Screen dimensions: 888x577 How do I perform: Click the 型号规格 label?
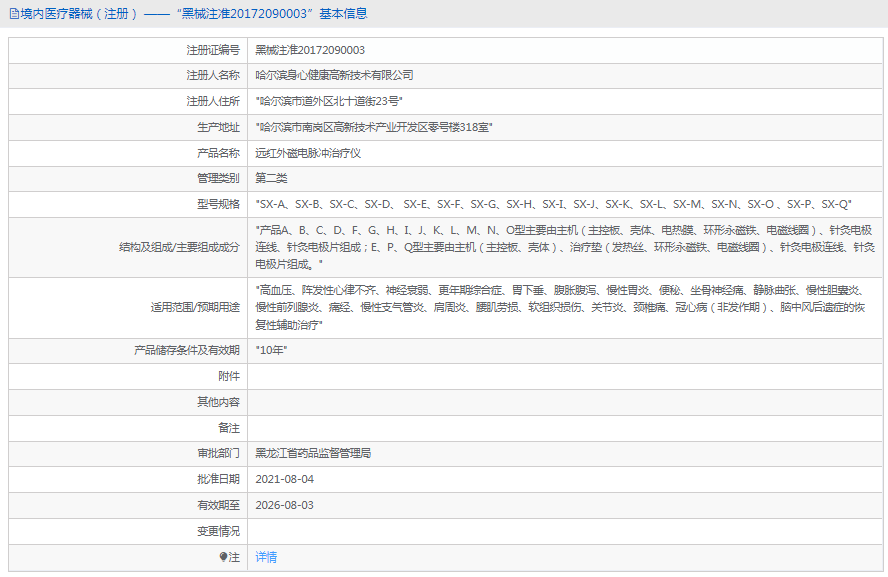(218, 204)
